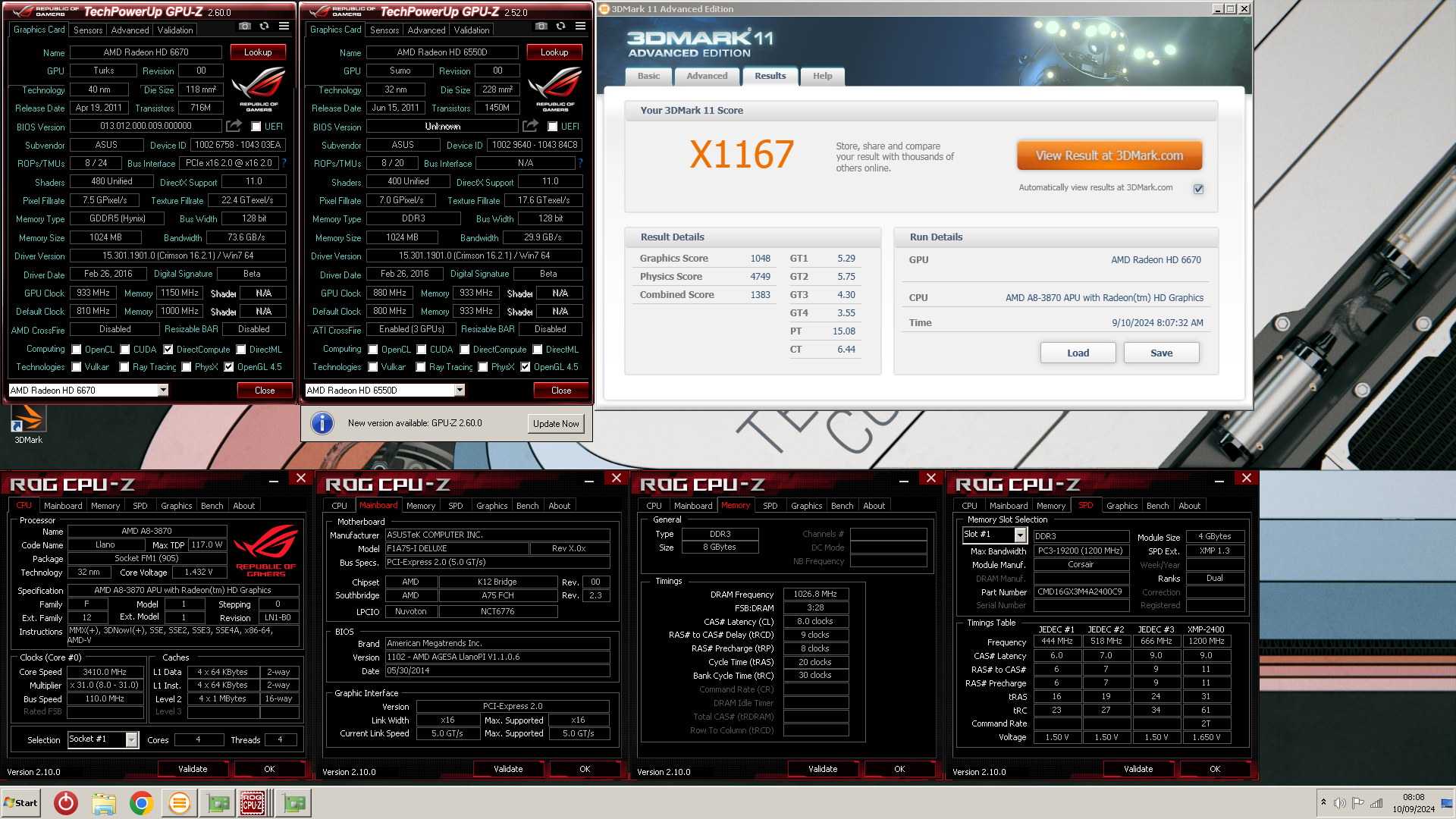Viewport: 1456px width, 819px height.
Task: Click View Result at 3DMark.com button
Action: click(x=1109, y=155)
